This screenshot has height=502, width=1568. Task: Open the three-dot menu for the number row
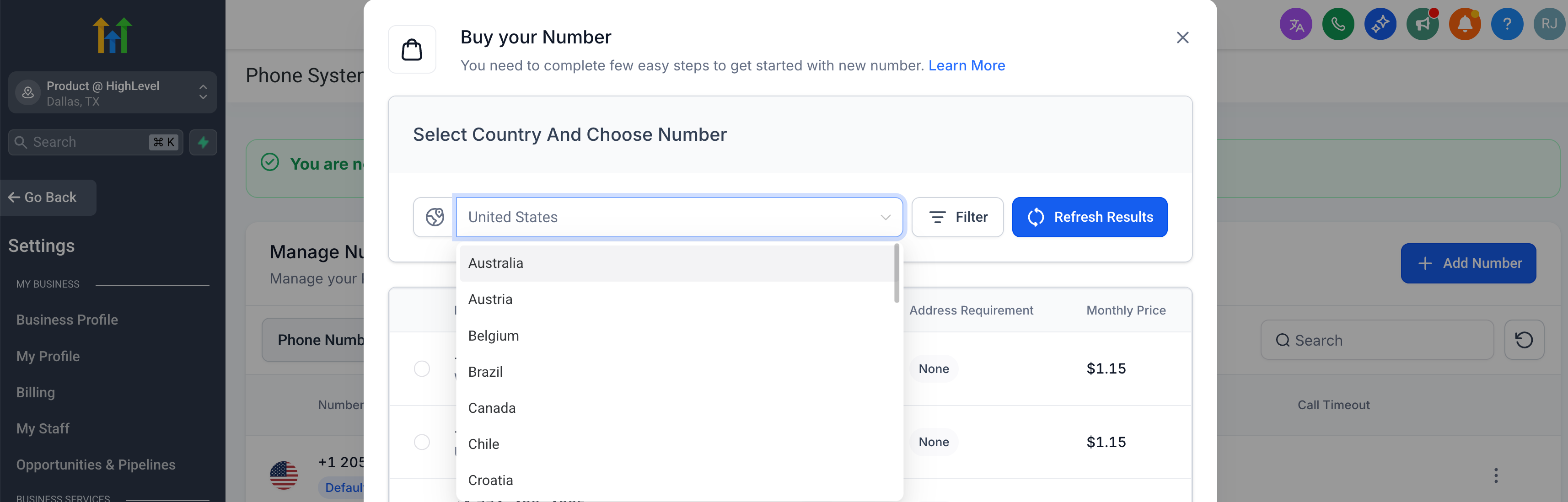click(x=1496, y=475)
